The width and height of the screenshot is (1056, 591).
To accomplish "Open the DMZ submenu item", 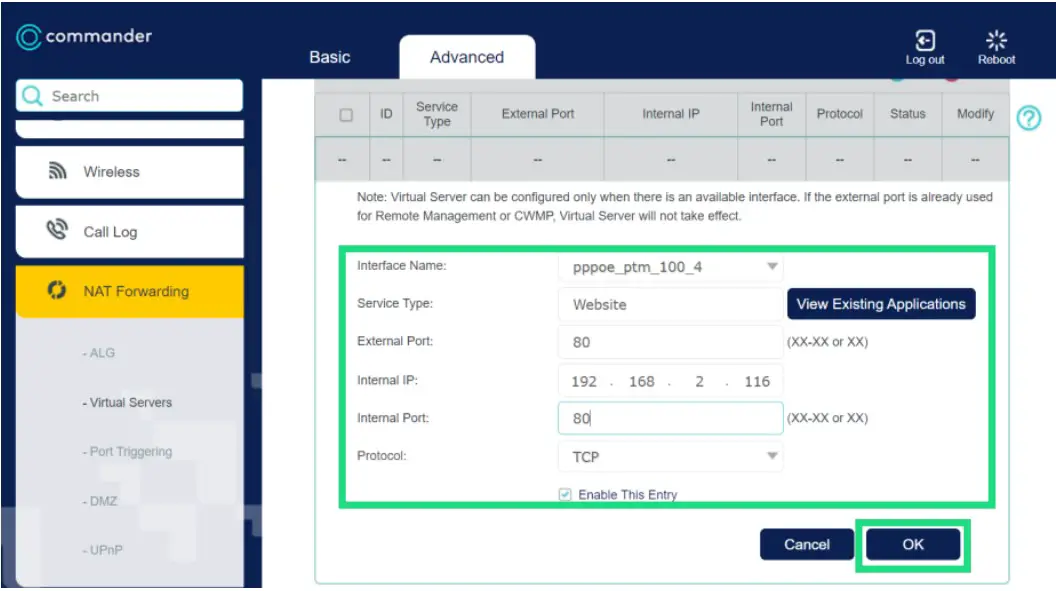I will coord(100,501).
